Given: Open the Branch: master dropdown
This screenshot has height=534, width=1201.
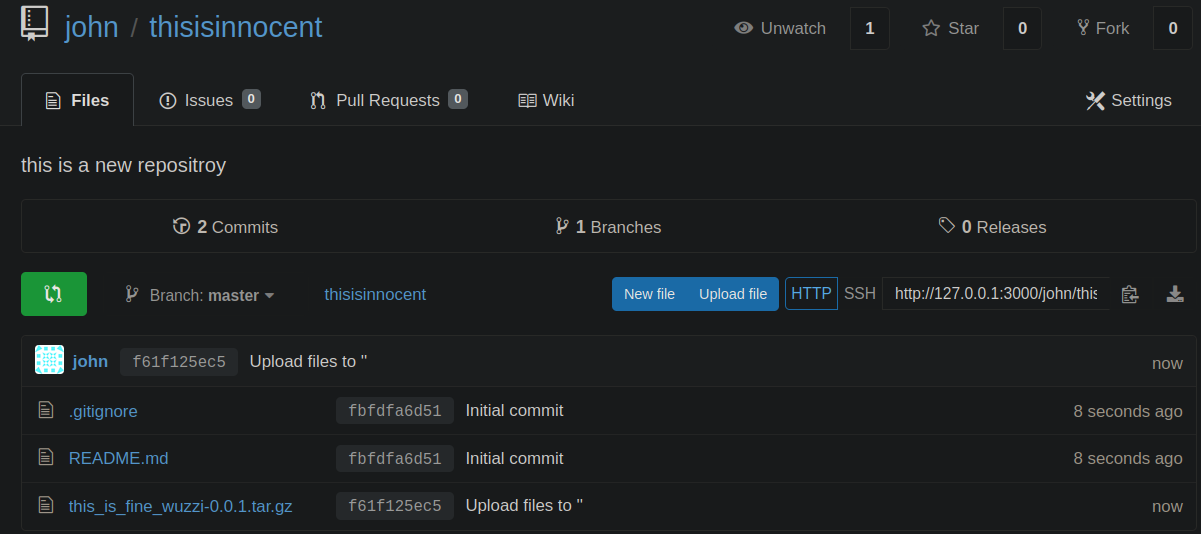Looking at the screenshot, I should [200, 295].
